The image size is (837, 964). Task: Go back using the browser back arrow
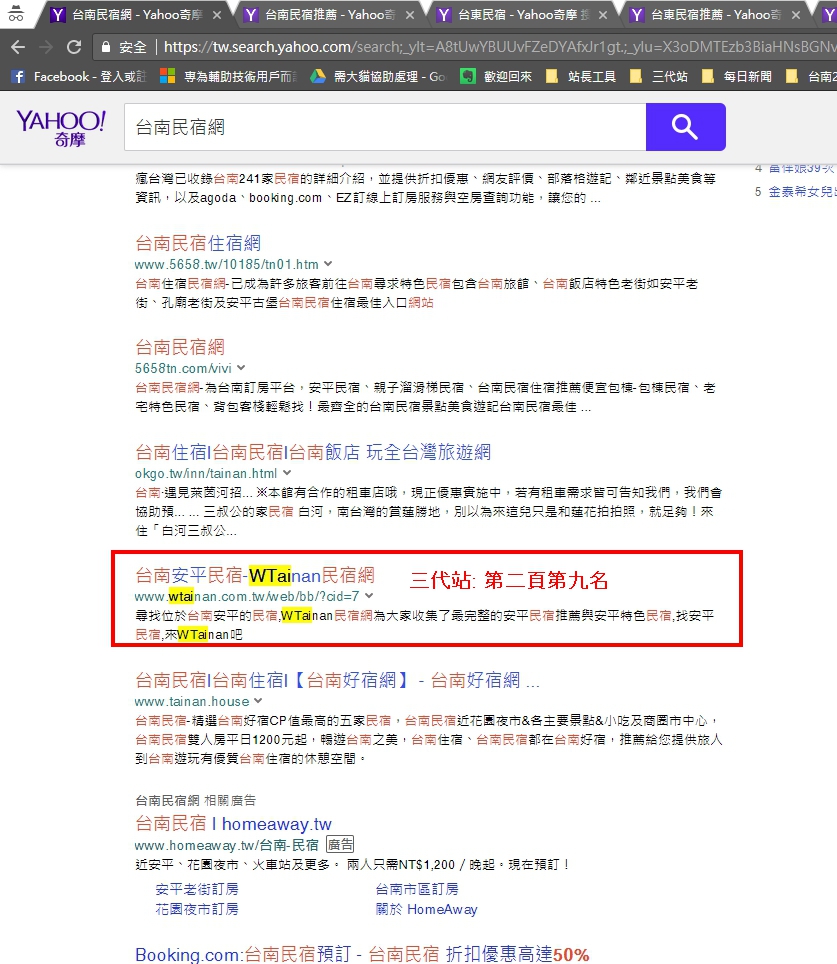(x=18, y=47)
